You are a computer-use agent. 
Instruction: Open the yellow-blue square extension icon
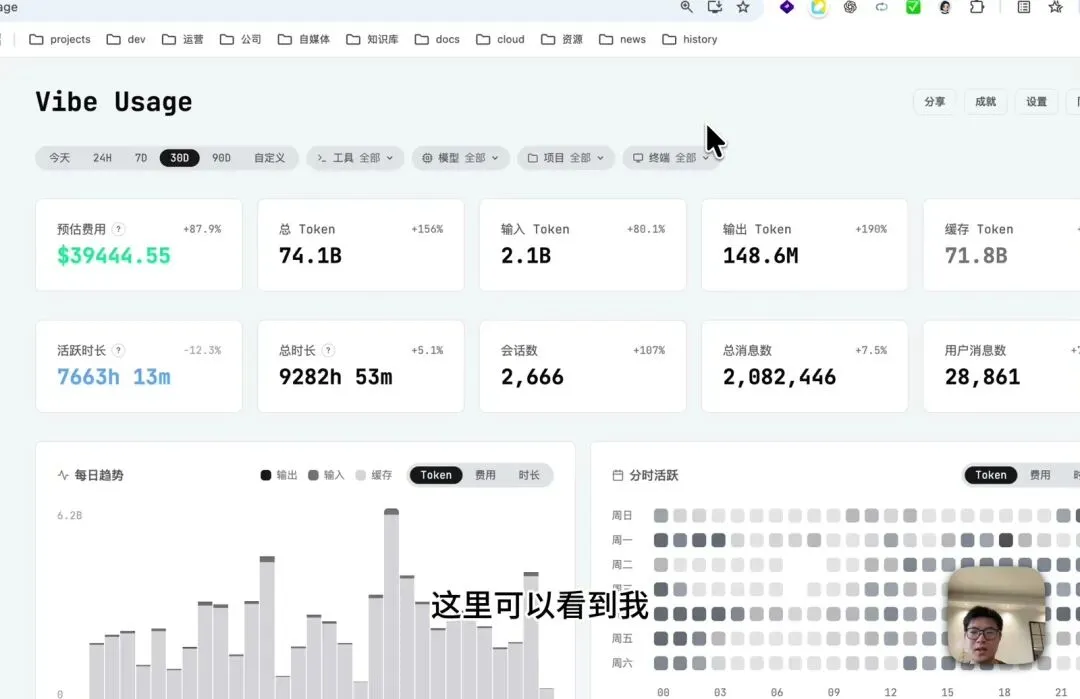(818, 7)
